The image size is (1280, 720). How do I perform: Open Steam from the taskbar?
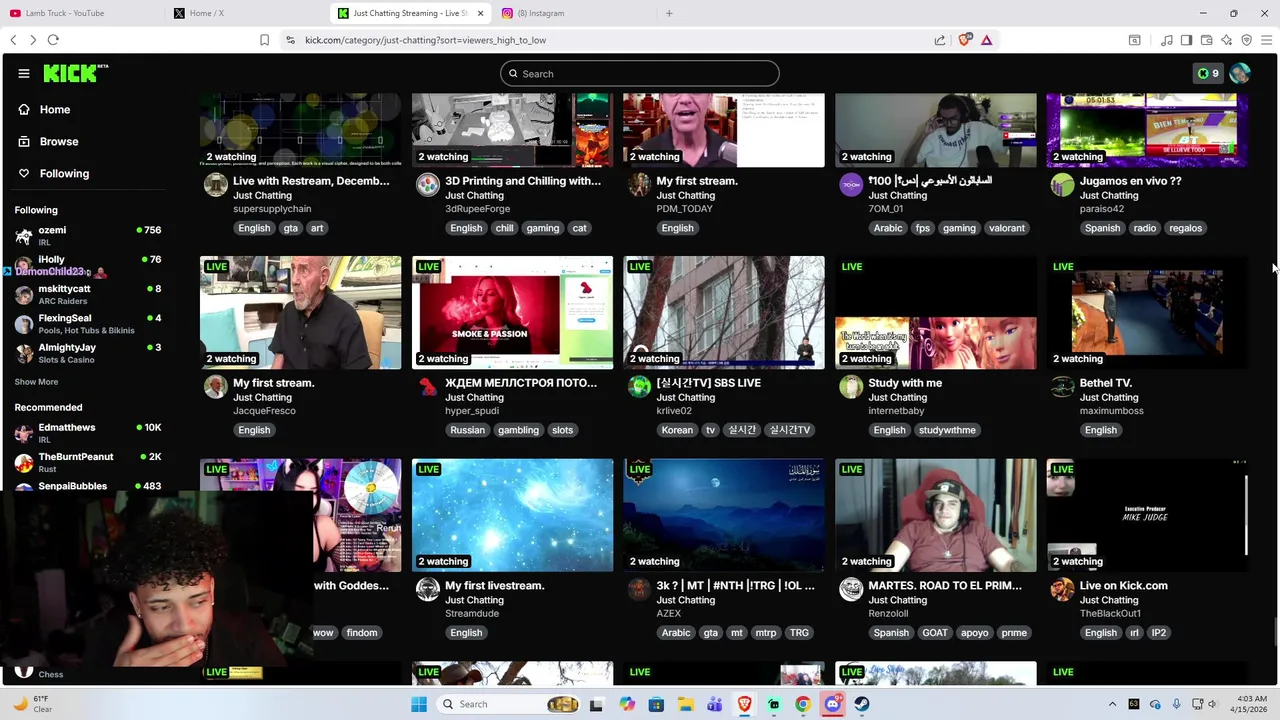pos(861,704)
